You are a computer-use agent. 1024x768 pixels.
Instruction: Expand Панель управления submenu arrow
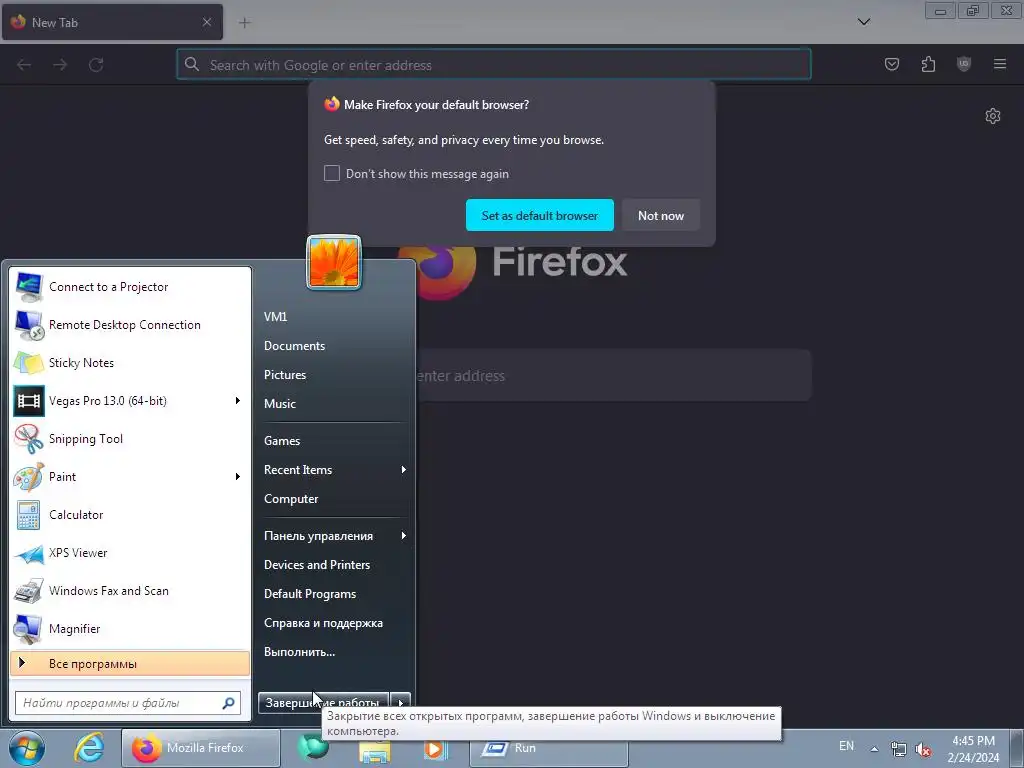(404, 536)
